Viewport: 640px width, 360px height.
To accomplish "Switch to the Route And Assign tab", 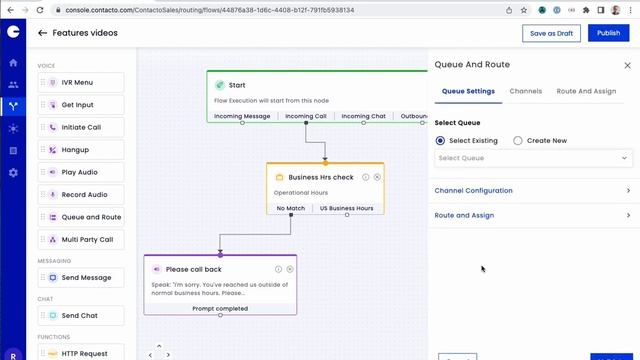I will [586, 91].
